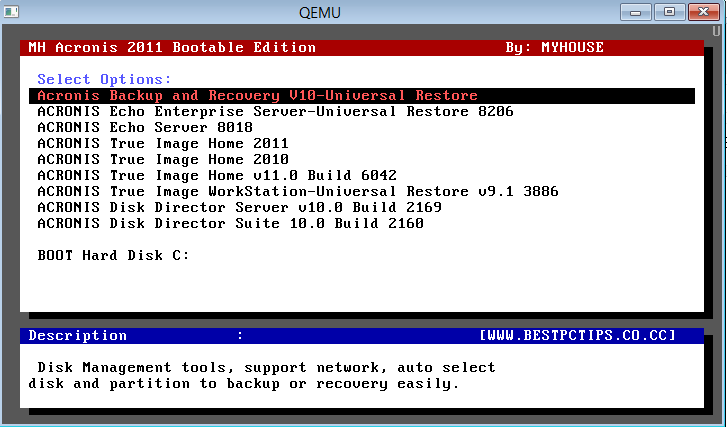
Task: Select Disk Director Server v10.0 Build 2169
Action: click(x=239, y=208)
